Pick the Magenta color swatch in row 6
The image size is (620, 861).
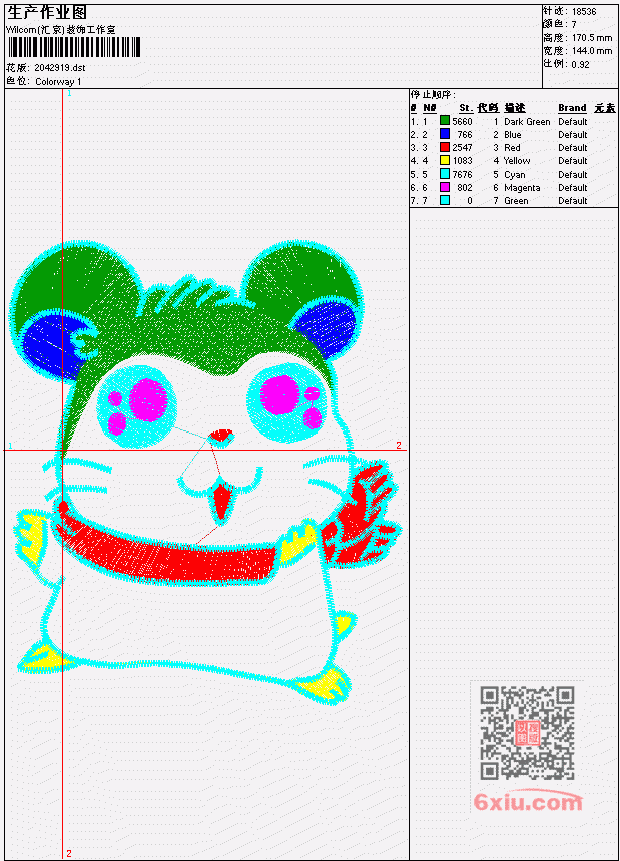point(445,187)
